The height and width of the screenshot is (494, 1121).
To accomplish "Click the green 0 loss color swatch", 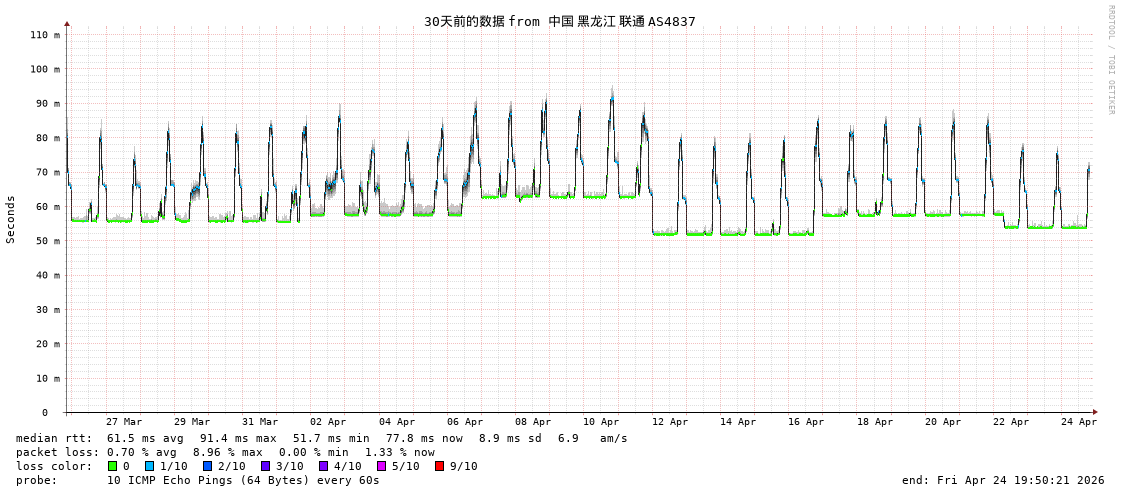I will (112, 466).
